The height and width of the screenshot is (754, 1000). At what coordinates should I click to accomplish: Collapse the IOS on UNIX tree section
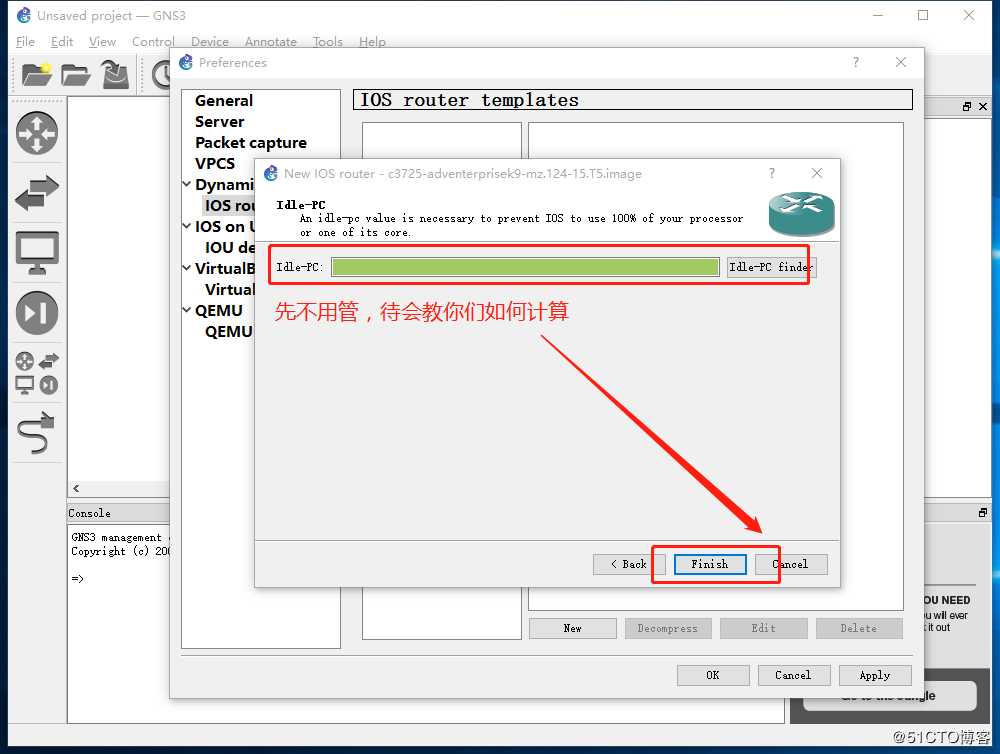tap(187, 226)
